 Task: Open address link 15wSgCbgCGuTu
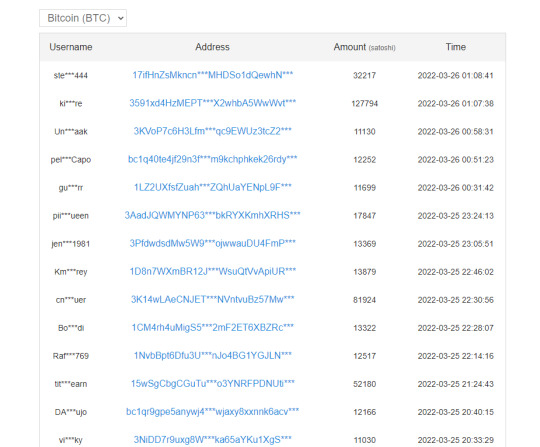tap(212, 384)
